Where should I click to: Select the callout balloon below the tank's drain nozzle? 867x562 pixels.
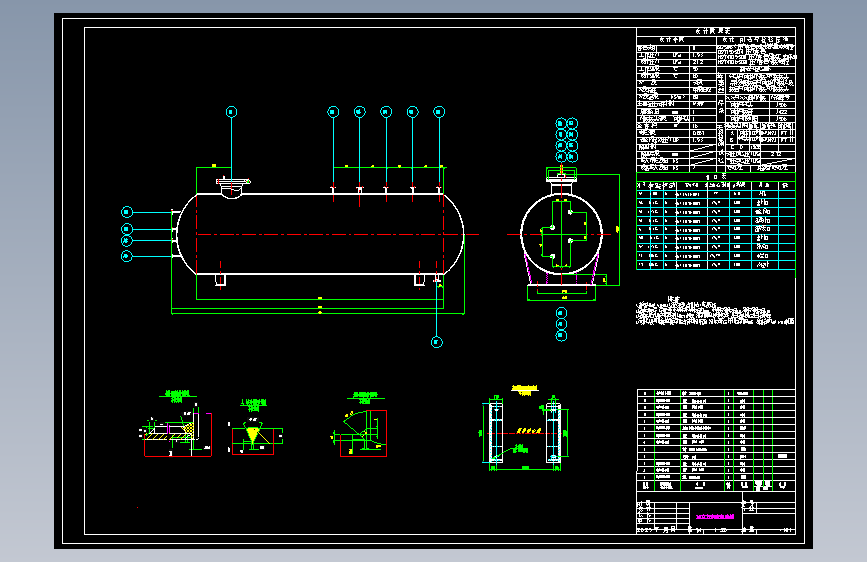click(437, 342)
